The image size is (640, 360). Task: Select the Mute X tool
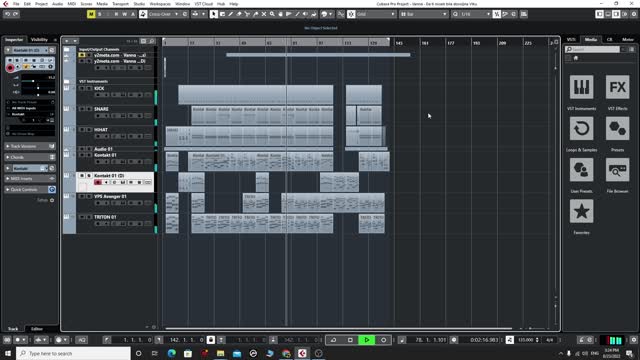[x=264, y=14]
